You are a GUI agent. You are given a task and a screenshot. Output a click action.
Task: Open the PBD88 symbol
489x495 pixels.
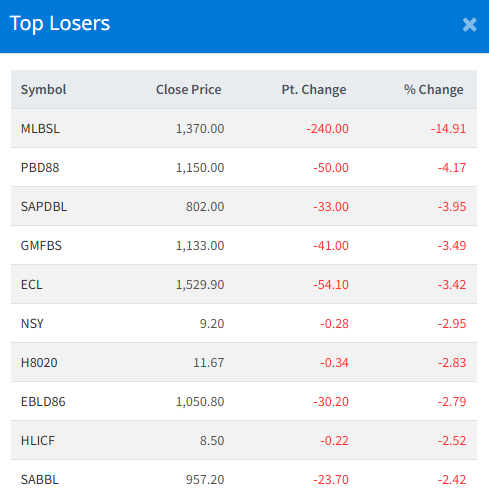(x=40, y=167)
